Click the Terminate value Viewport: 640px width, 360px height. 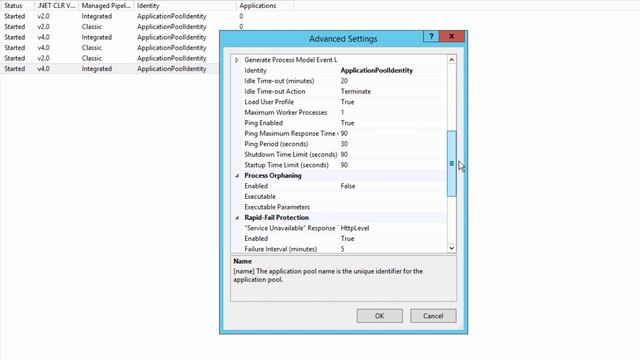[x=356, y=91]
